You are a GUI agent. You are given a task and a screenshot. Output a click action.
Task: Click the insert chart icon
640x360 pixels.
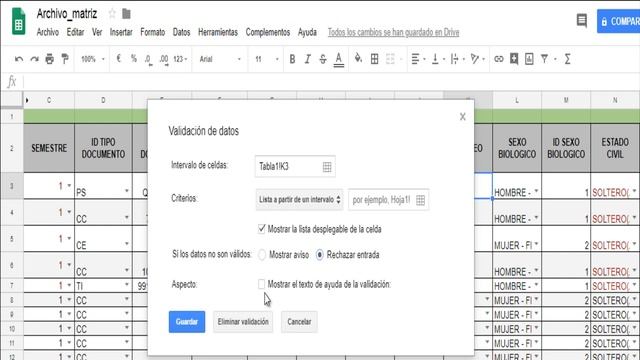(529, 59)
